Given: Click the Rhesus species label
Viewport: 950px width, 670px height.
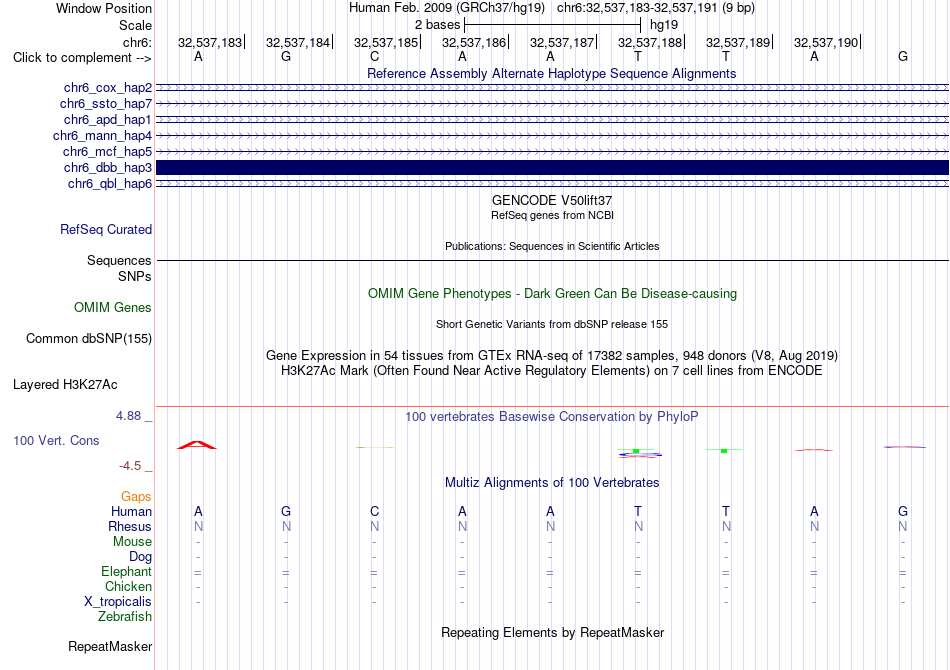Looking at the screenshot, I should 130,526.
